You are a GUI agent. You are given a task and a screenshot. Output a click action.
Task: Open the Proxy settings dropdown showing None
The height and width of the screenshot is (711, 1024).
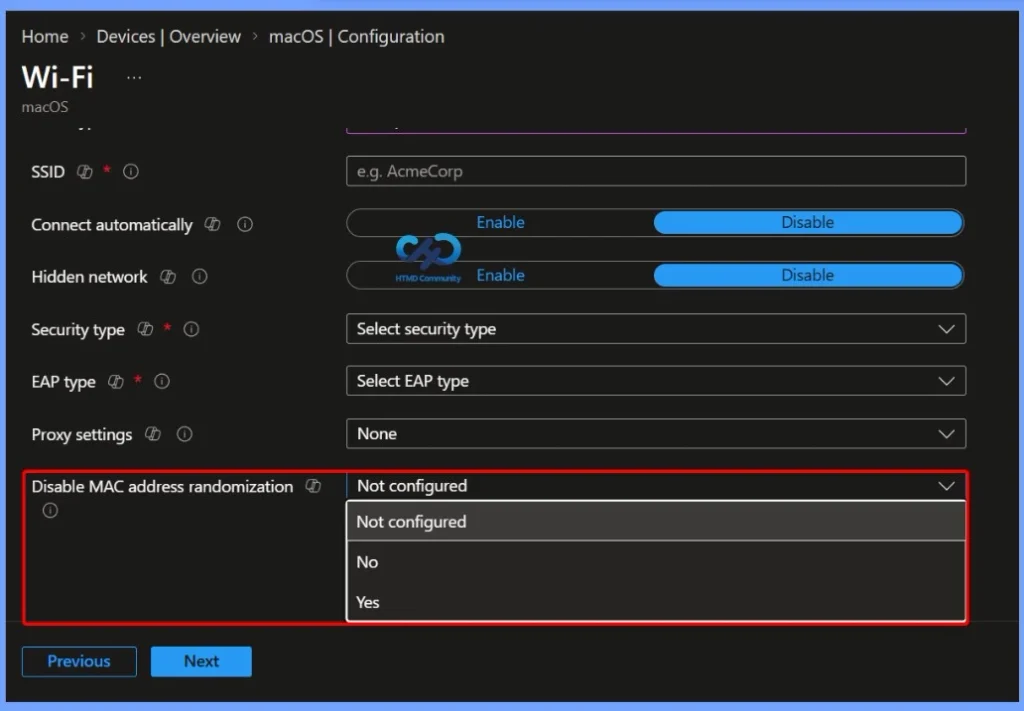[x=656, y=434]
